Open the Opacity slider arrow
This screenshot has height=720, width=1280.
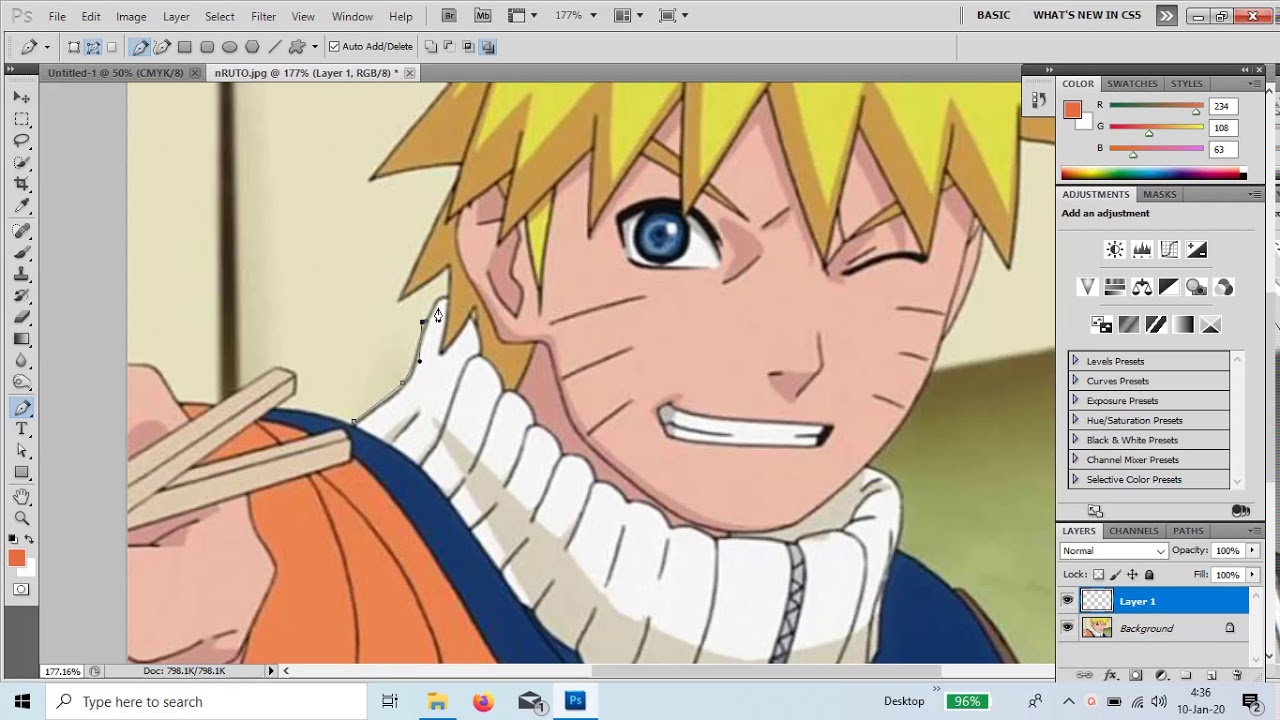tap(1251, 551)
